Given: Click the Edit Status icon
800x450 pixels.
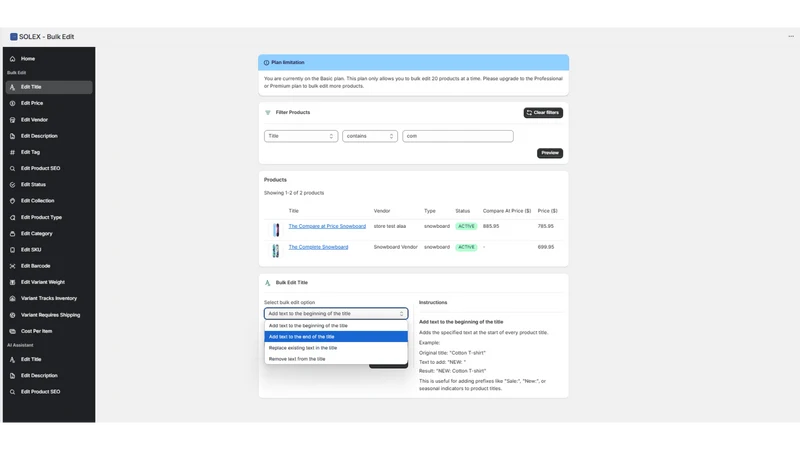Looking at the screenshot, I should (x=12, y=185).
